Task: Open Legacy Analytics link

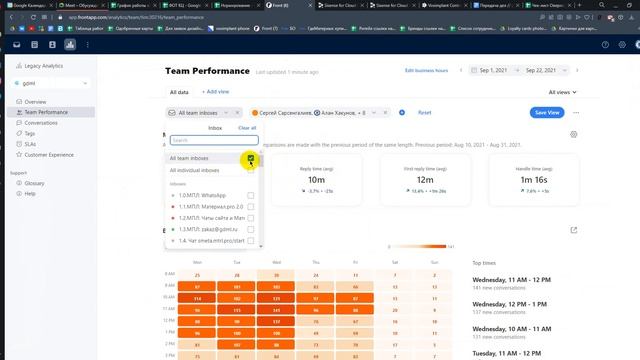Action: point(44,66)
